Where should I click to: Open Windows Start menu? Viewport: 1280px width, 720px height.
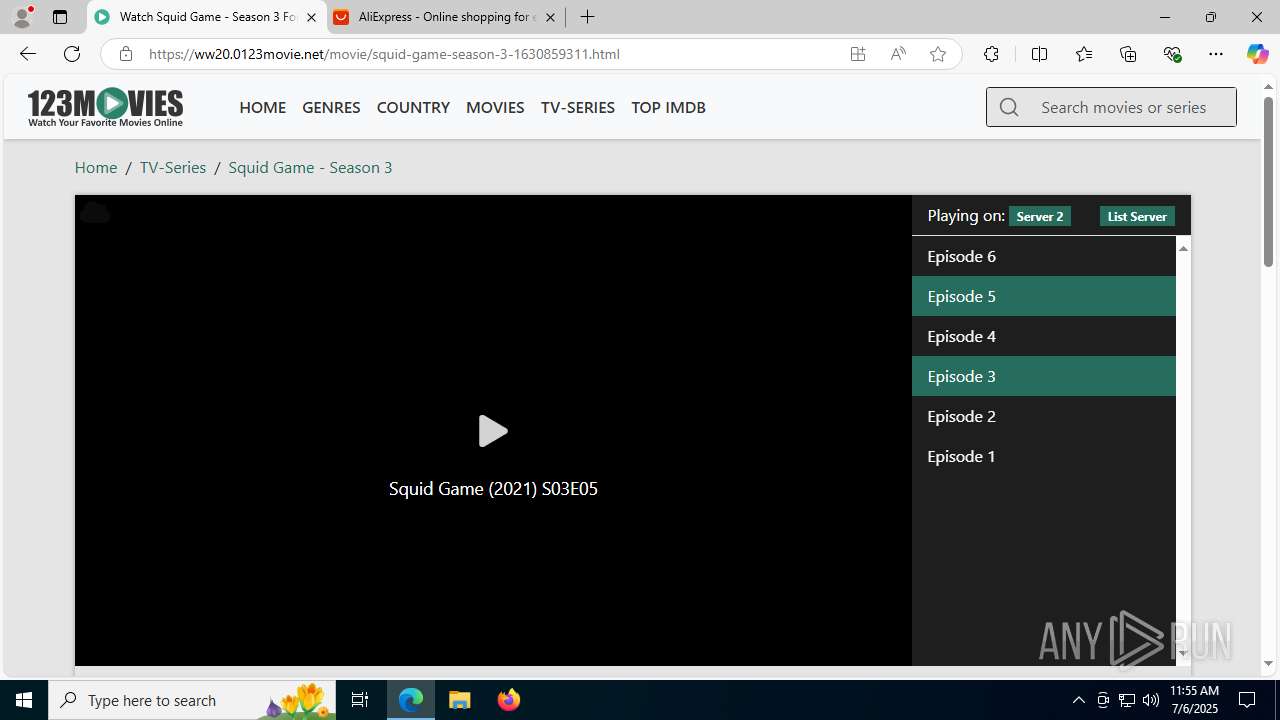(24, 700)
